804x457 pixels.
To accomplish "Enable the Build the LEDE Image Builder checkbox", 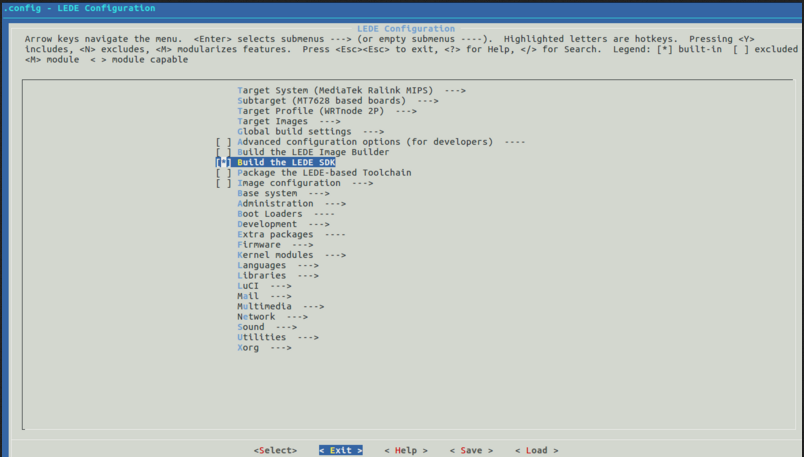I will (x=223, y=152).
